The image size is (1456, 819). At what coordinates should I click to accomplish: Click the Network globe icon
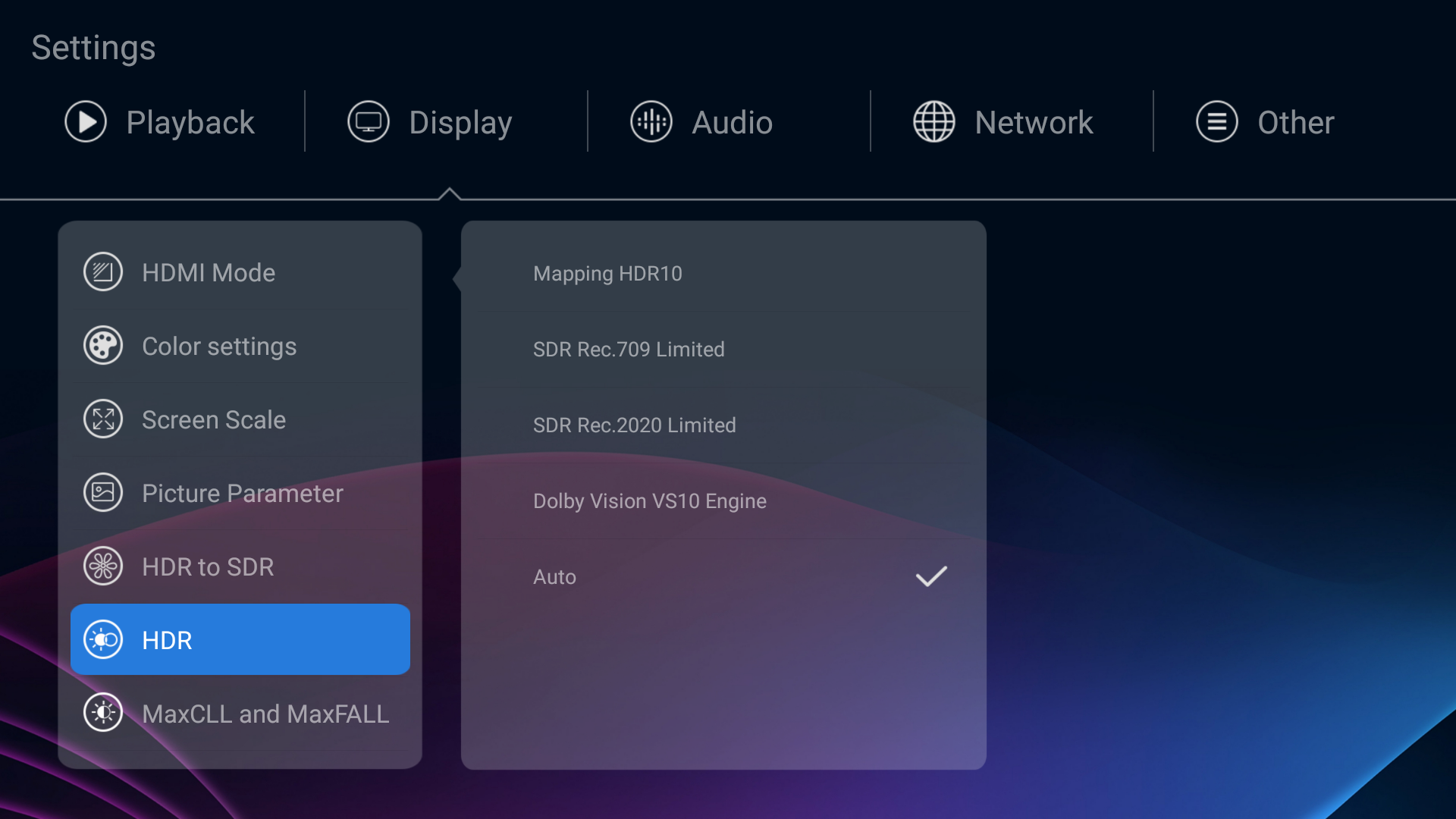[x=934, y=122]
